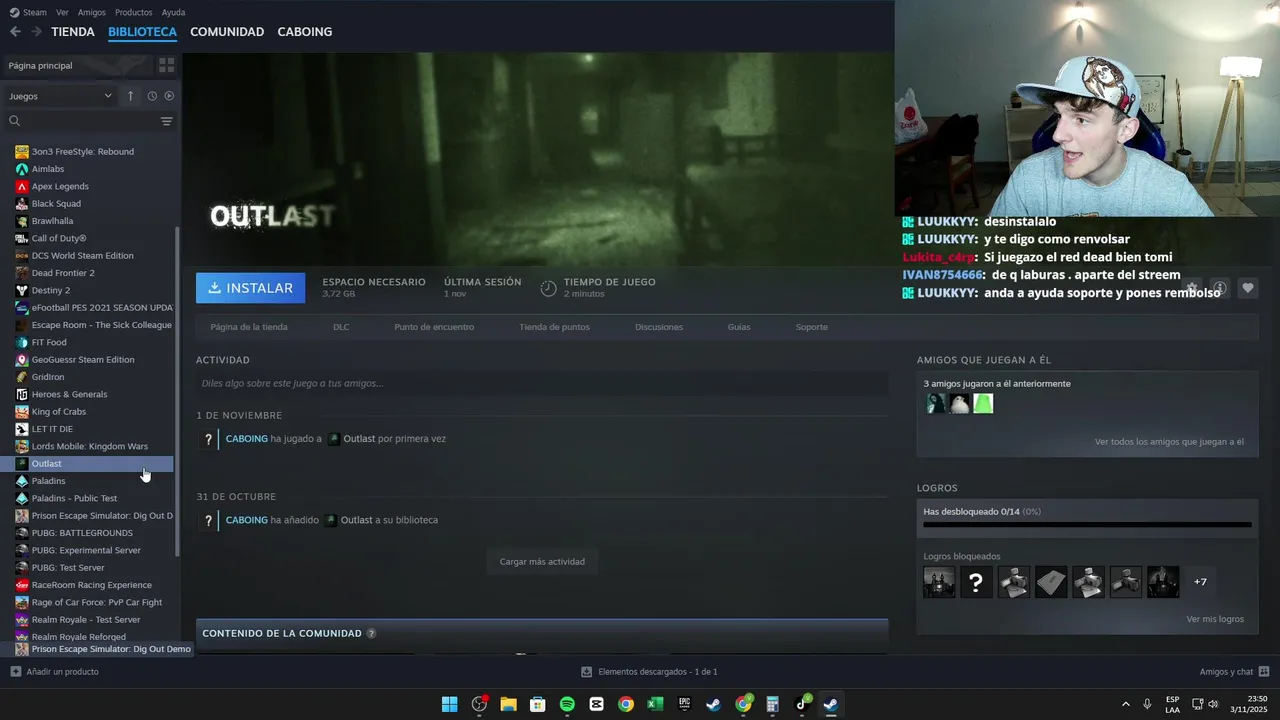This screenshot has width=1280, height=720.
Task: Open CapCut from the taskbar
Action: coord(597,704)
